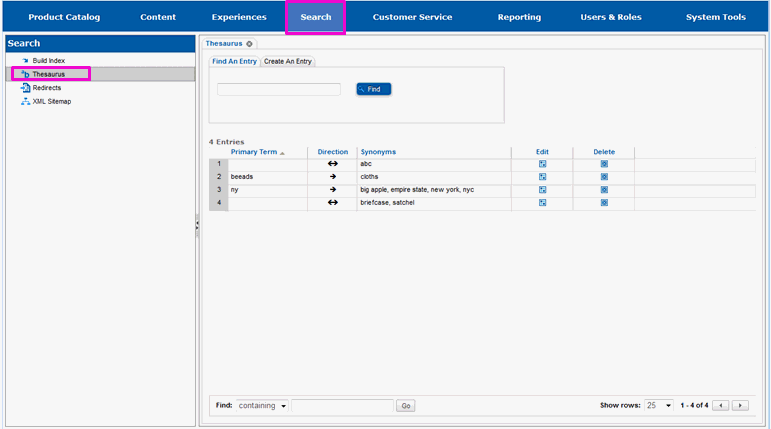Click the one-way direction arrow for beeads

click(333, 177)
